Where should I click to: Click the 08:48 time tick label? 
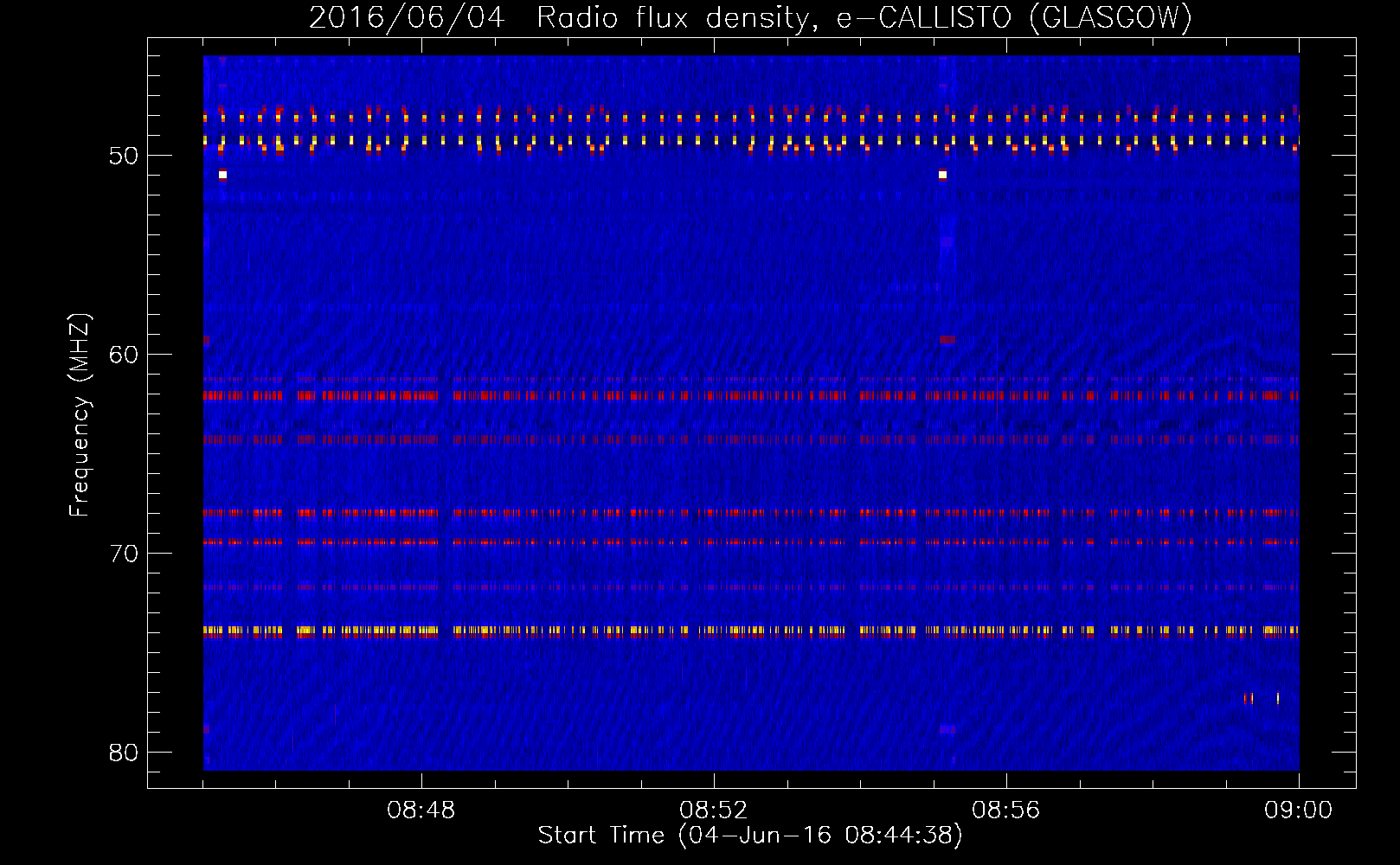pyautogui.click(x=421, y=811)
